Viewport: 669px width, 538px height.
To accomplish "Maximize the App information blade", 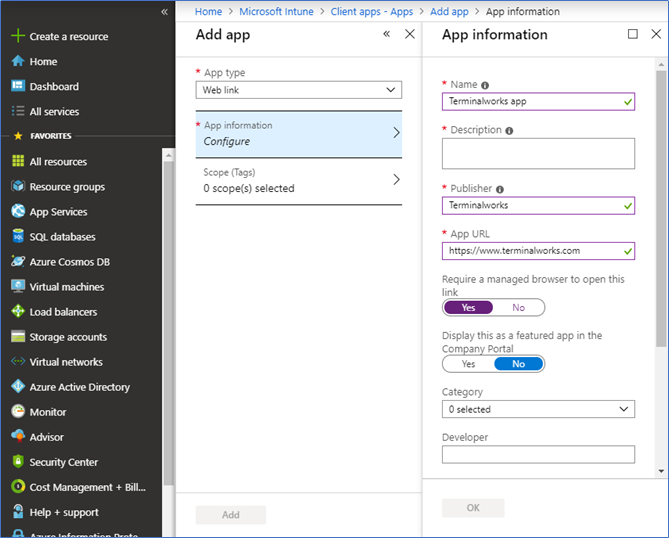I will coord(633,34).
